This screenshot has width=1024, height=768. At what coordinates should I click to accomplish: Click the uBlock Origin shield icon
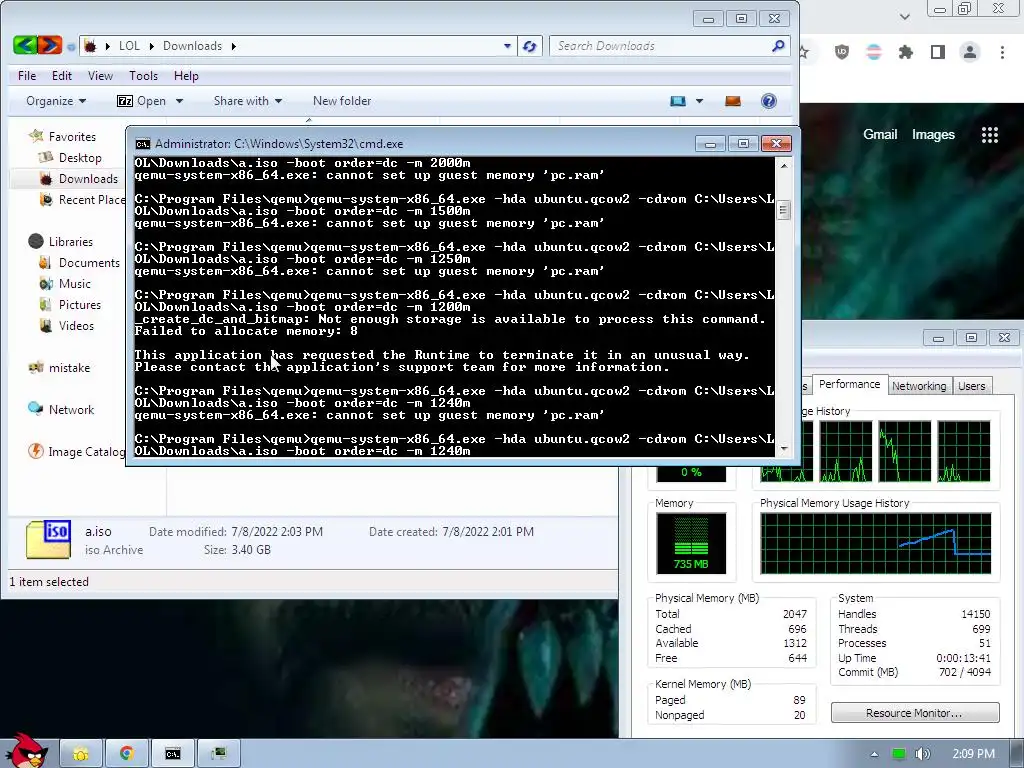tap(842, 52)
